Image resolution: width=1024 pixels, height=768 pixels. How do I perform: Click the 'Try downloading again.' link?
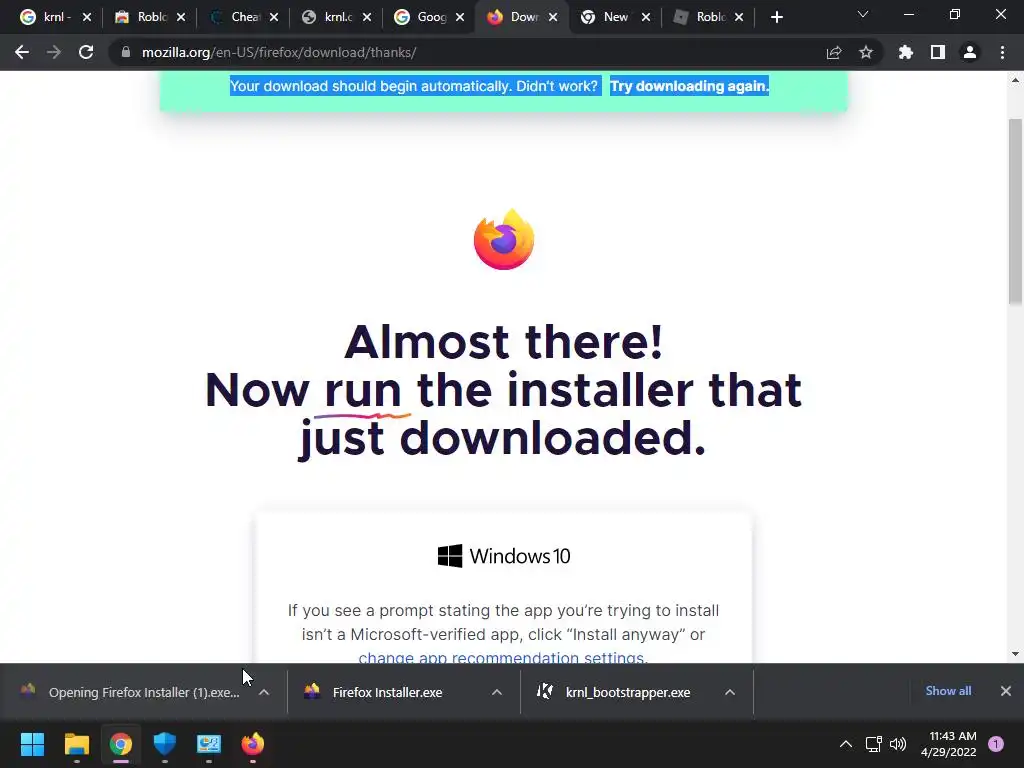click(689, 86)
